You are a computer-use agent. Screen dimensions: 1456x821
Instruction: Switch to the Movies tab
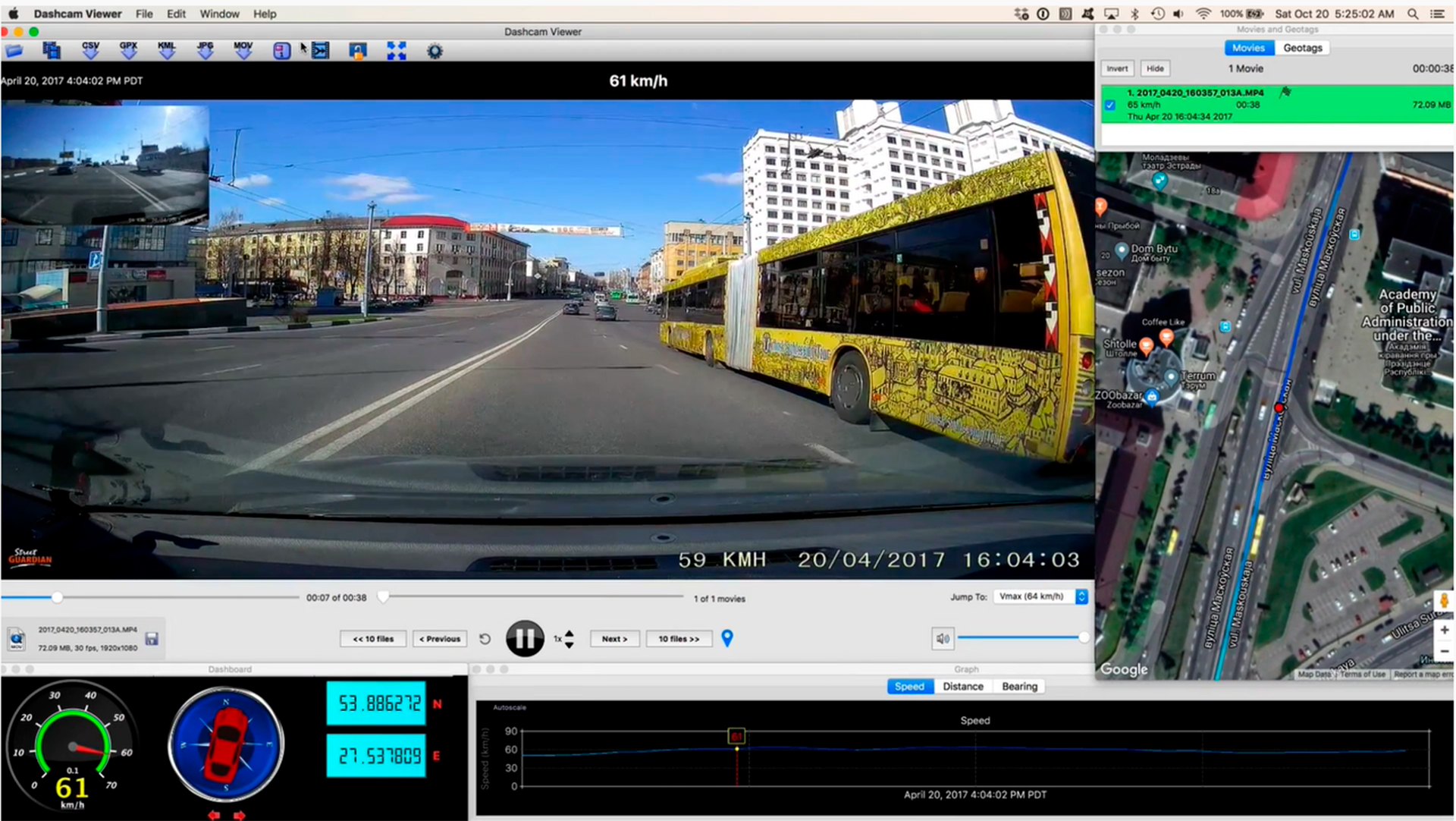tap(1248, 48)
